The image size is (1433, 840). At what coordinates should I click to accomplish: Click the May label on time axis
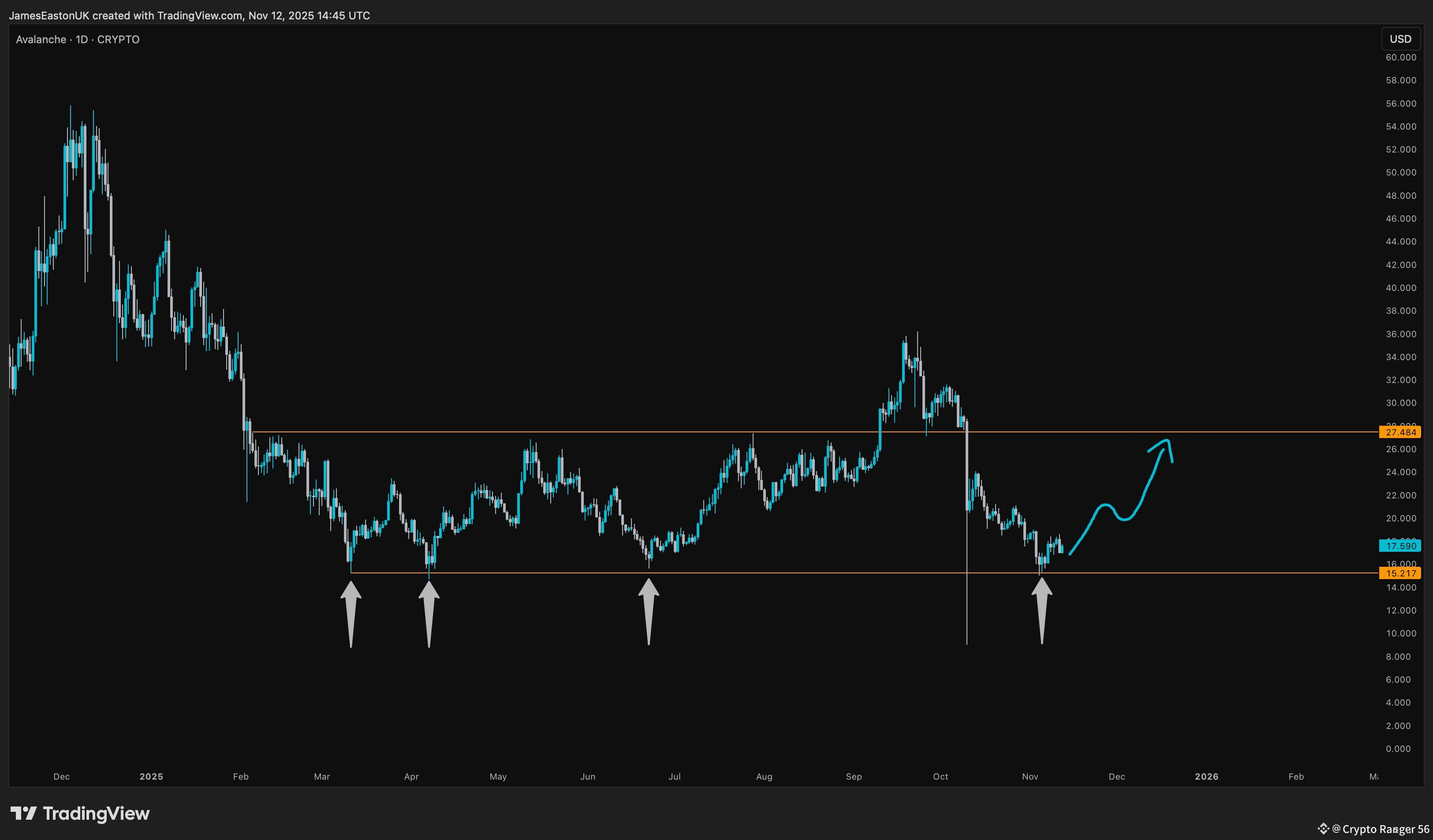coord(498,777)
